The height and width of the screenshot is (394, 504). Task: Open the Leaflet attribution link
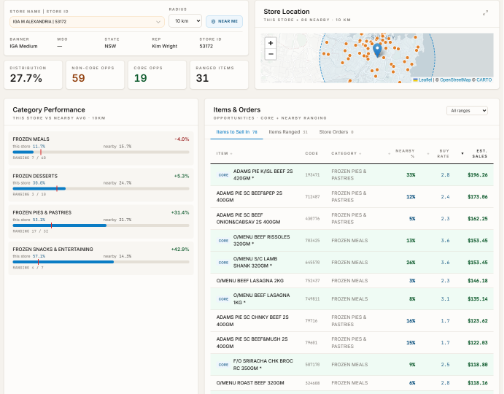pyautogui.click(x=425, y=80)
